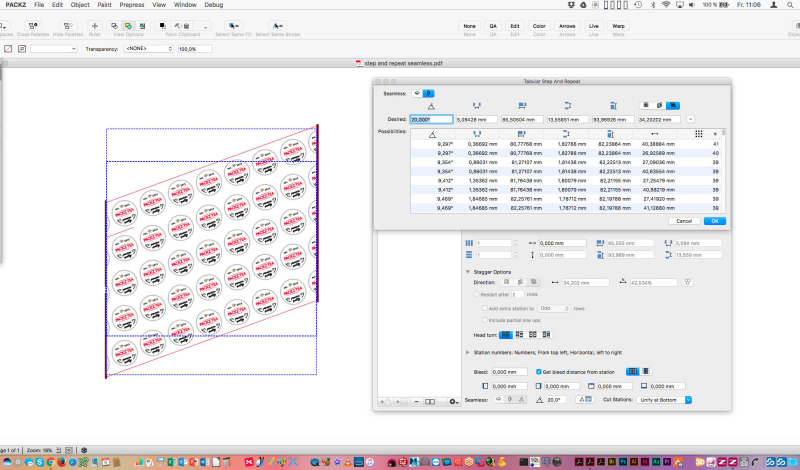Expand the Station numbers section
The width and height of the screenshot is (800, 470).
click(467, 352)
